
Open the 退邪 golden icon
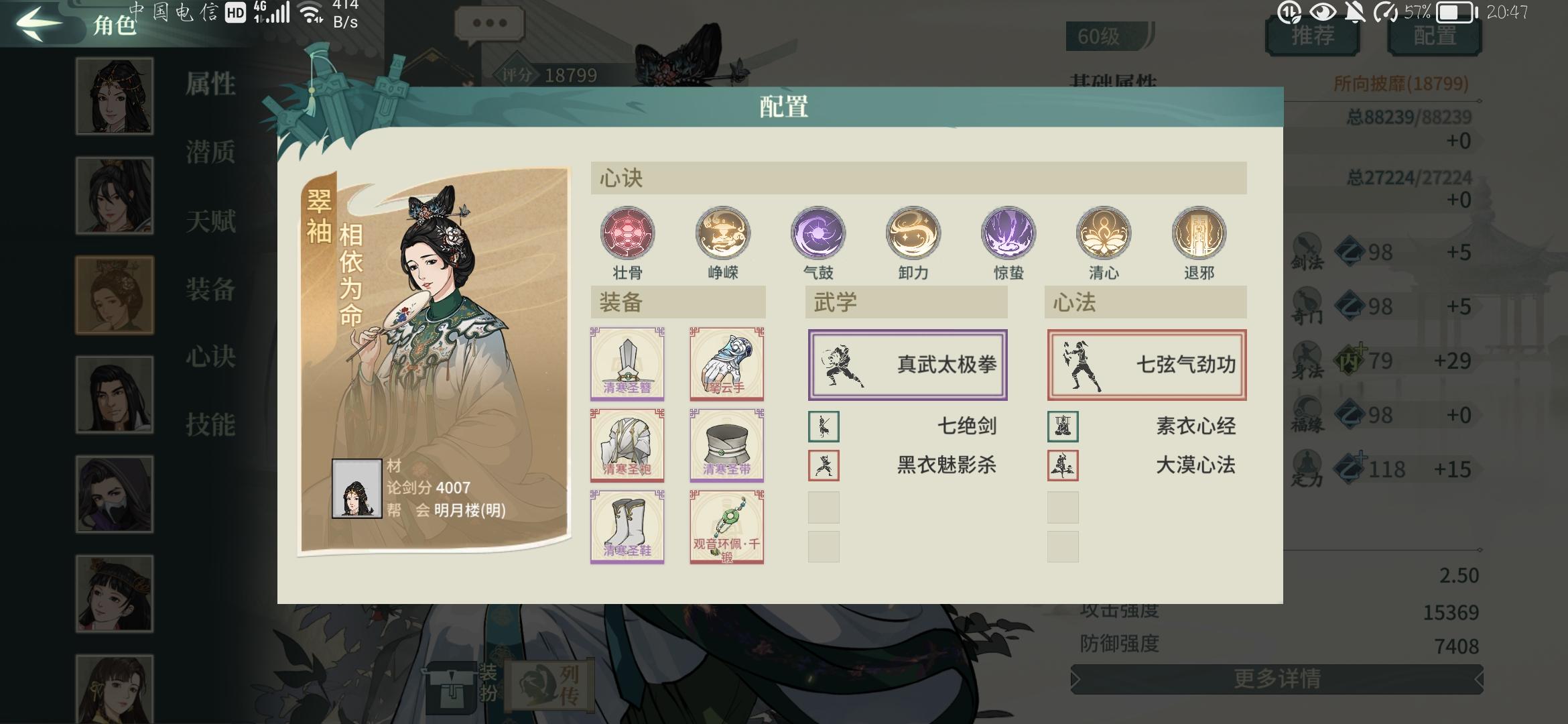click(1199, 233)
